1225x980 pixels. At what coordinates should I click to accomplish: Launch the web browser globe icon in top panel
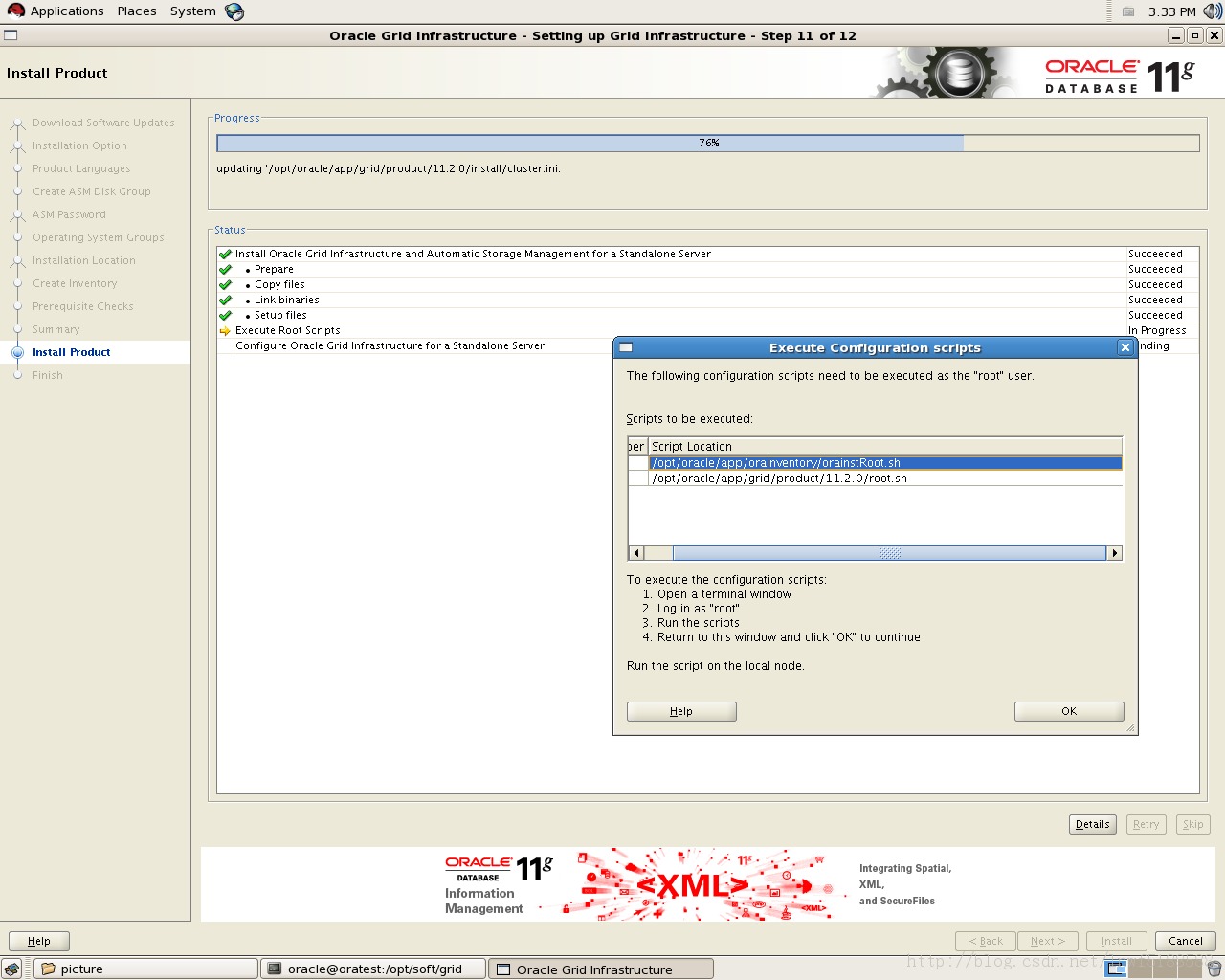[x=234, y=11]
